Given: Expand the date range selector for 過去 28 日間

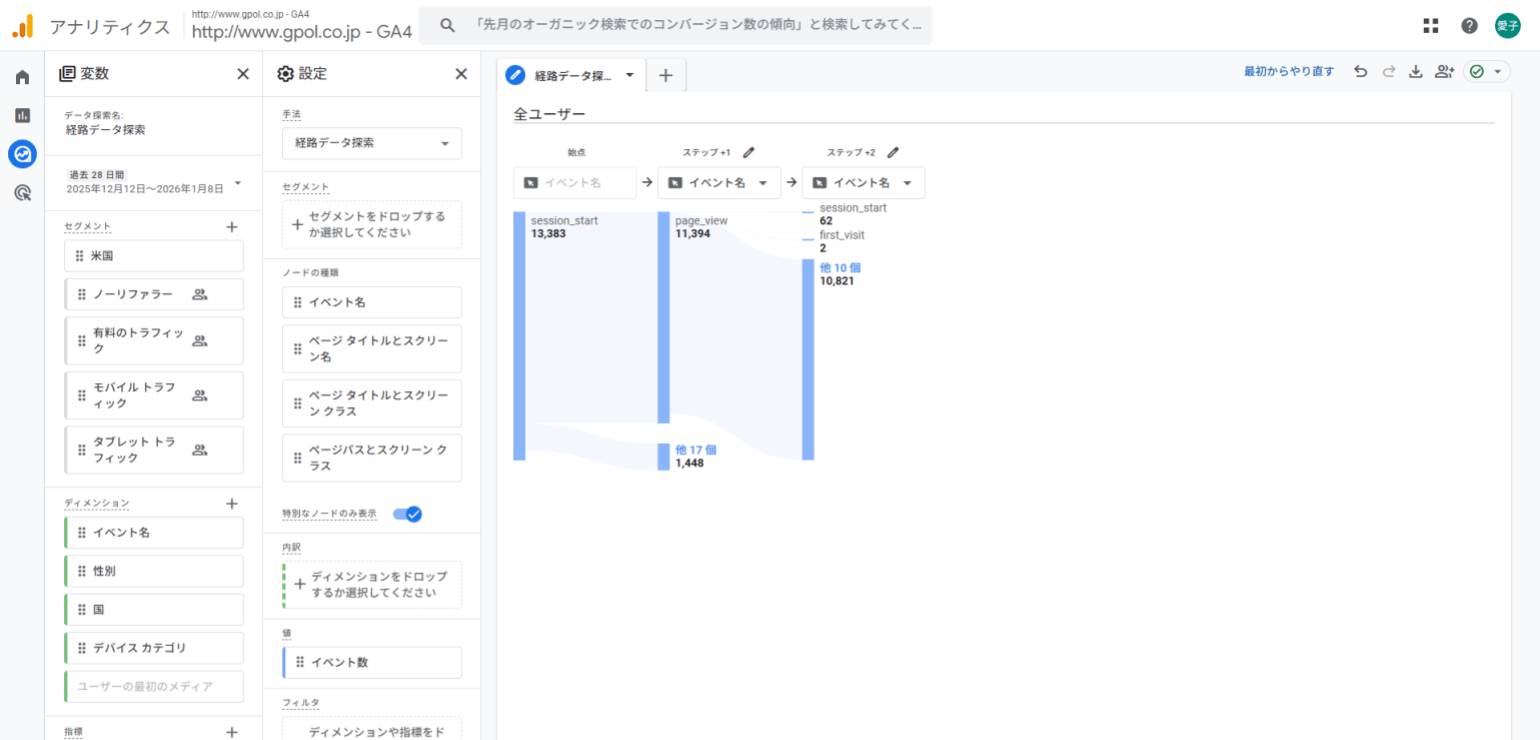Looking at the screenshot, I should tap(237, 184).
